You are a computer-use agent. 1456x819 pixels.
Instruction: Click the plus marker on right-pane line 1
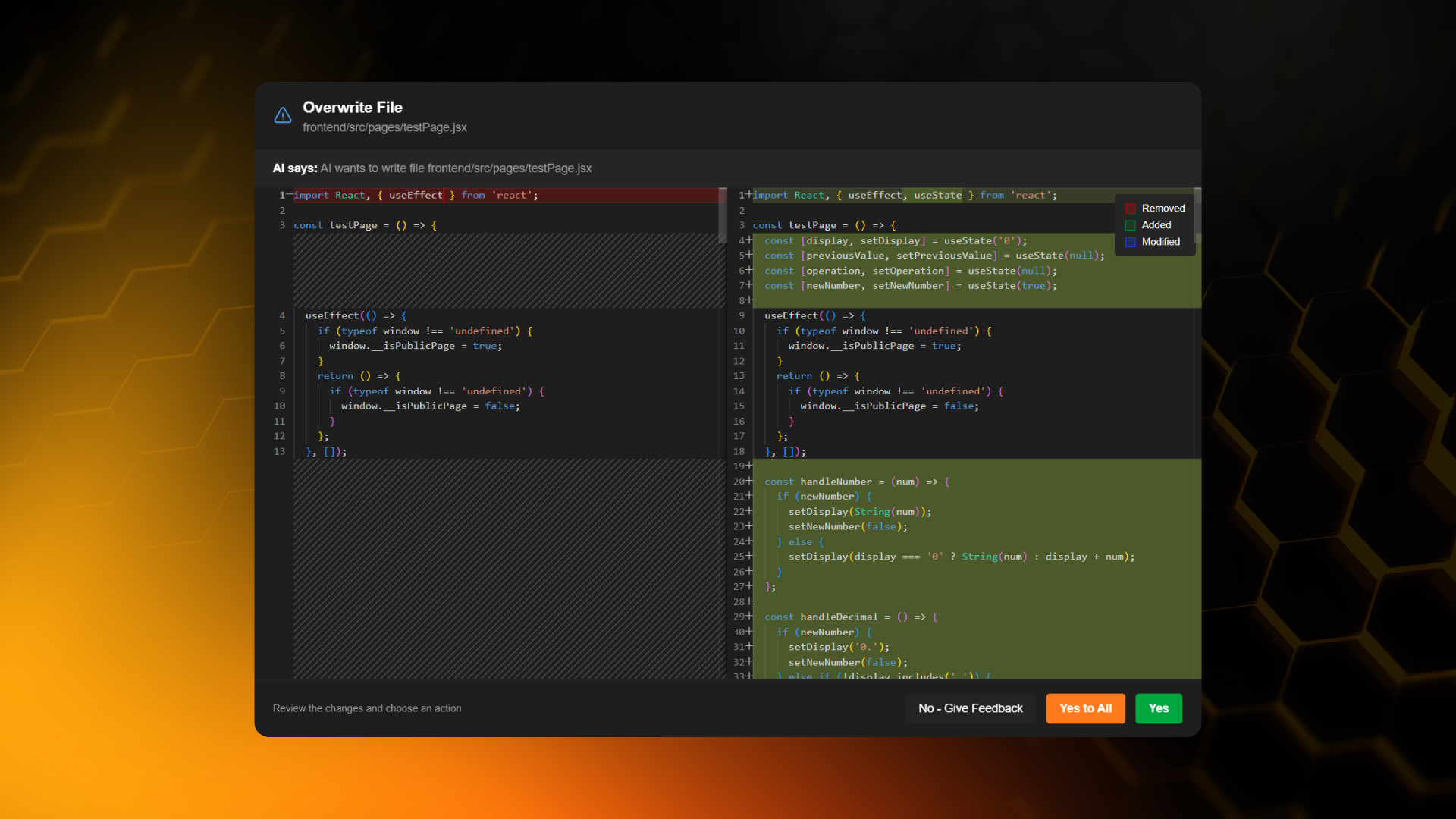pyautogui.click(x=749, y=195)
